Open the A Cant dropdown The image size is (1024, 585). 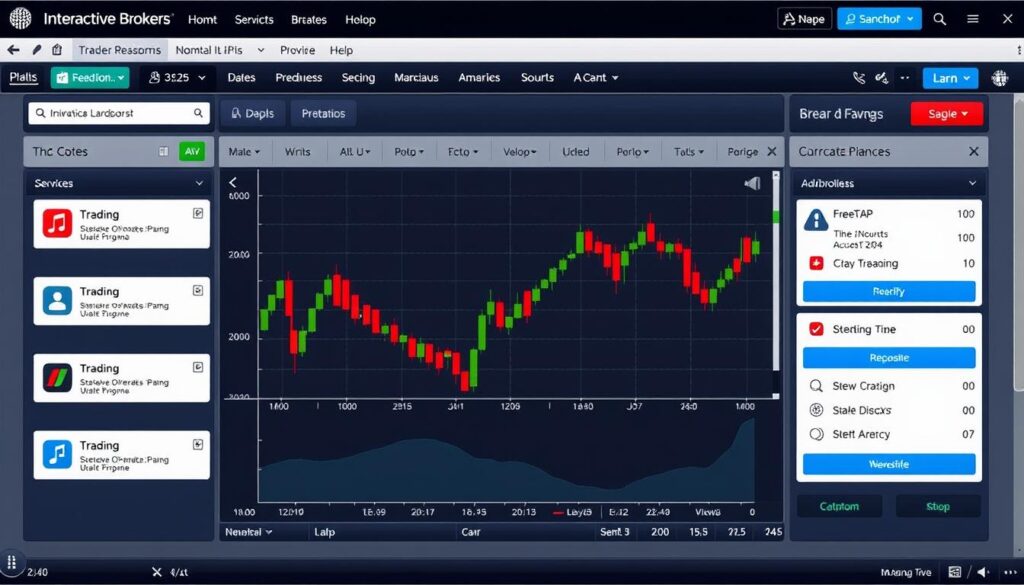point(596,78)
